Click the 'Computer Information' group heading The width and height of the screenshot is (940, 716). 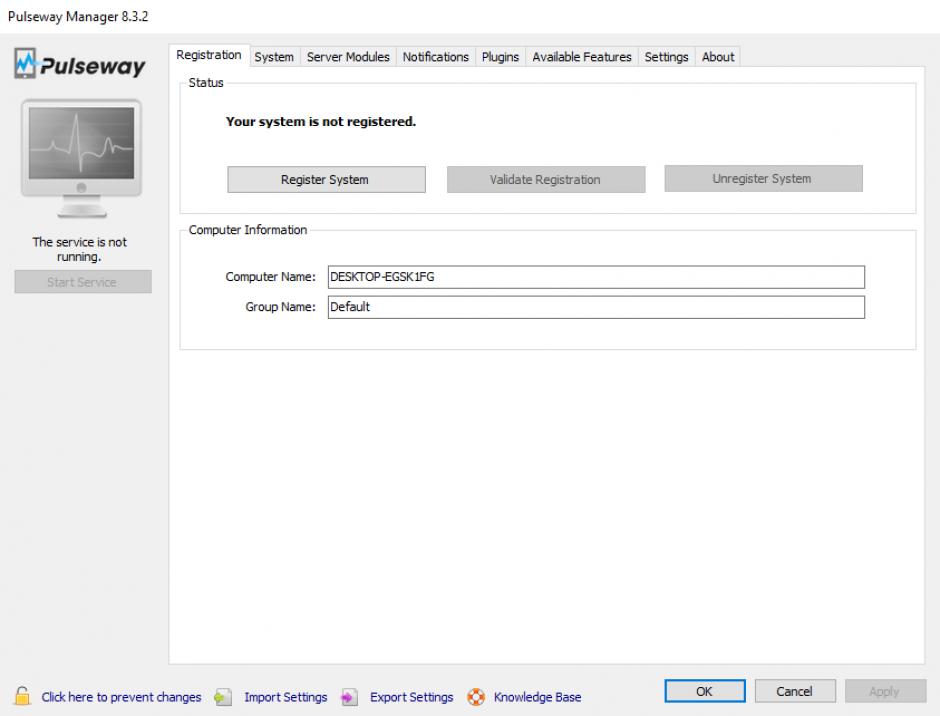point(248,230)
